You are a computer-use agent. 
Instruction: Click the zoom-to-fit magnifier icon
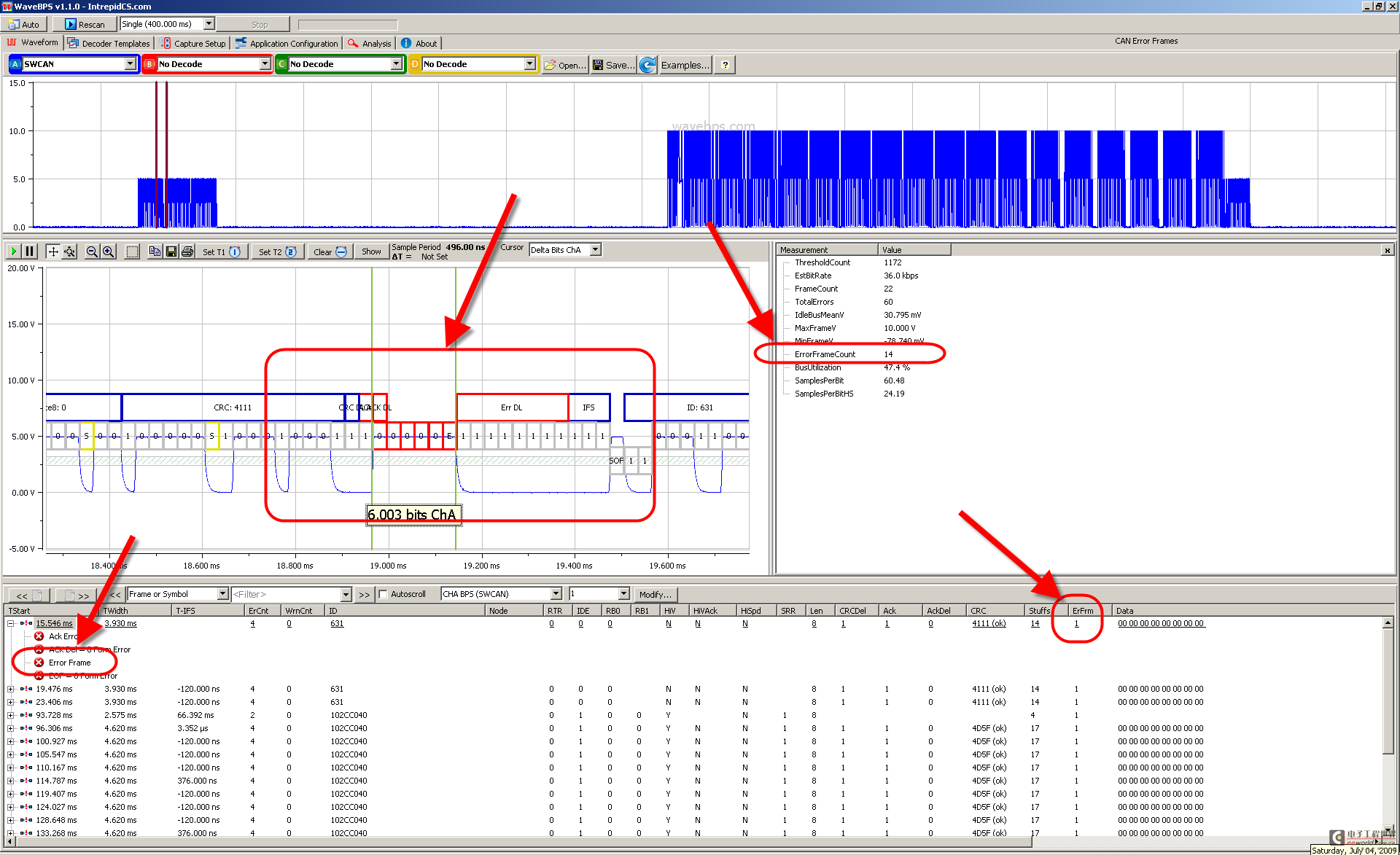coord(70,251)
